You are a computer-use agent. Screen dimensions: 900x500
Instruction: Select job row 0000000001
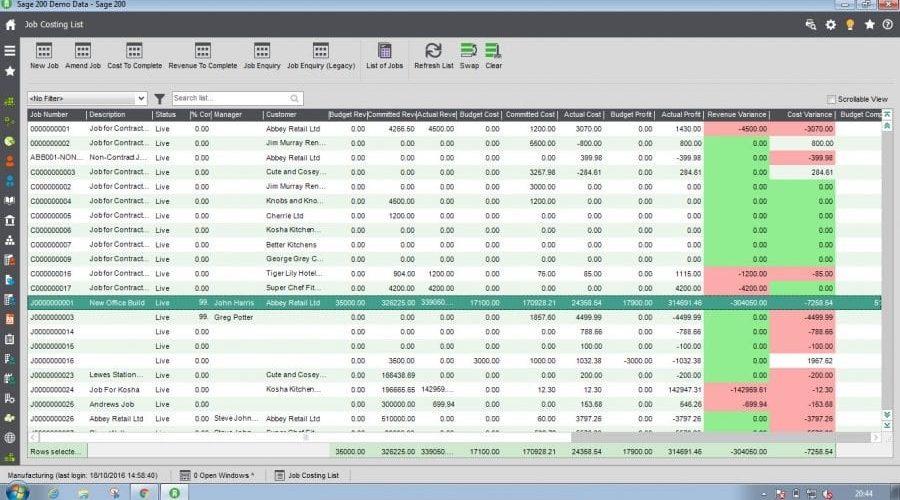point(454,129)
